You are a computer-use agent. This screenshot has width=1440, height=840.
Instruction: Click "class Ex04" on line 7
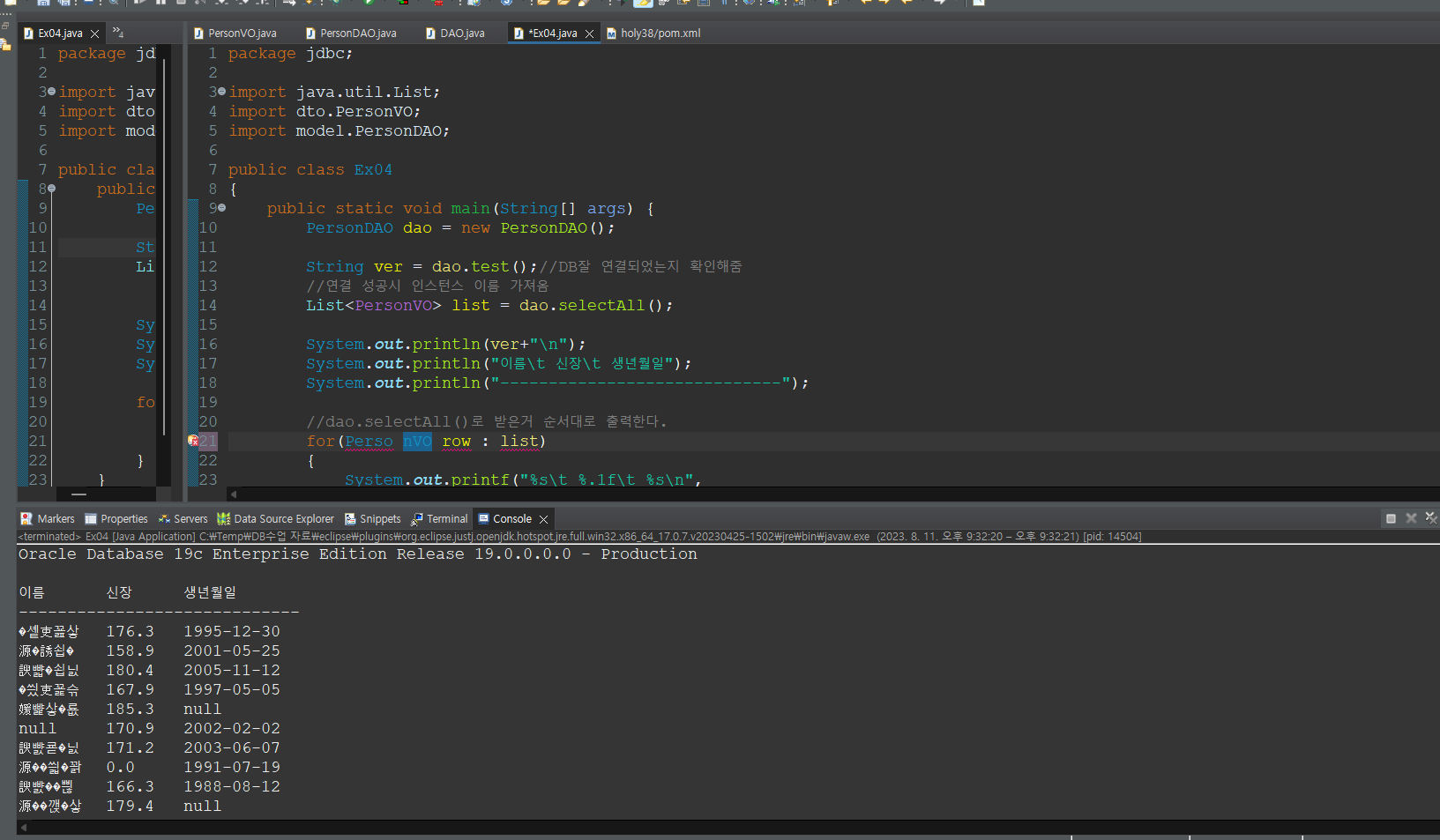[344, 170]
